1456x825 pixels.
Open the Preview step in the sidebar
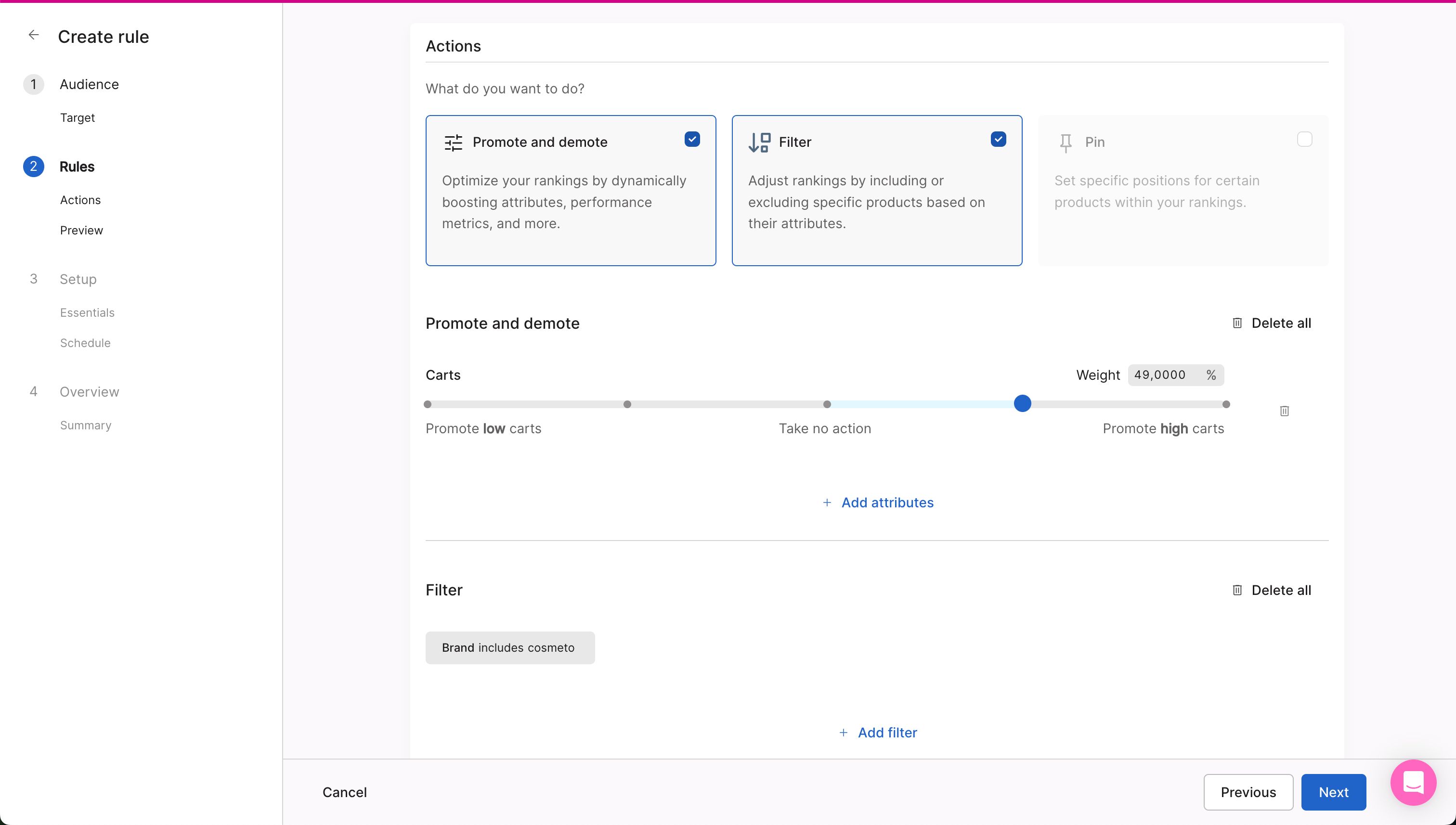click(x=81, y=230)
